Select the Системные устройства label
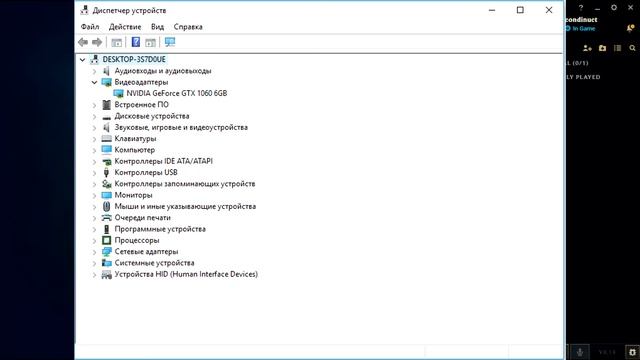The width and height of the screenshot is (640, 360). 154,263
